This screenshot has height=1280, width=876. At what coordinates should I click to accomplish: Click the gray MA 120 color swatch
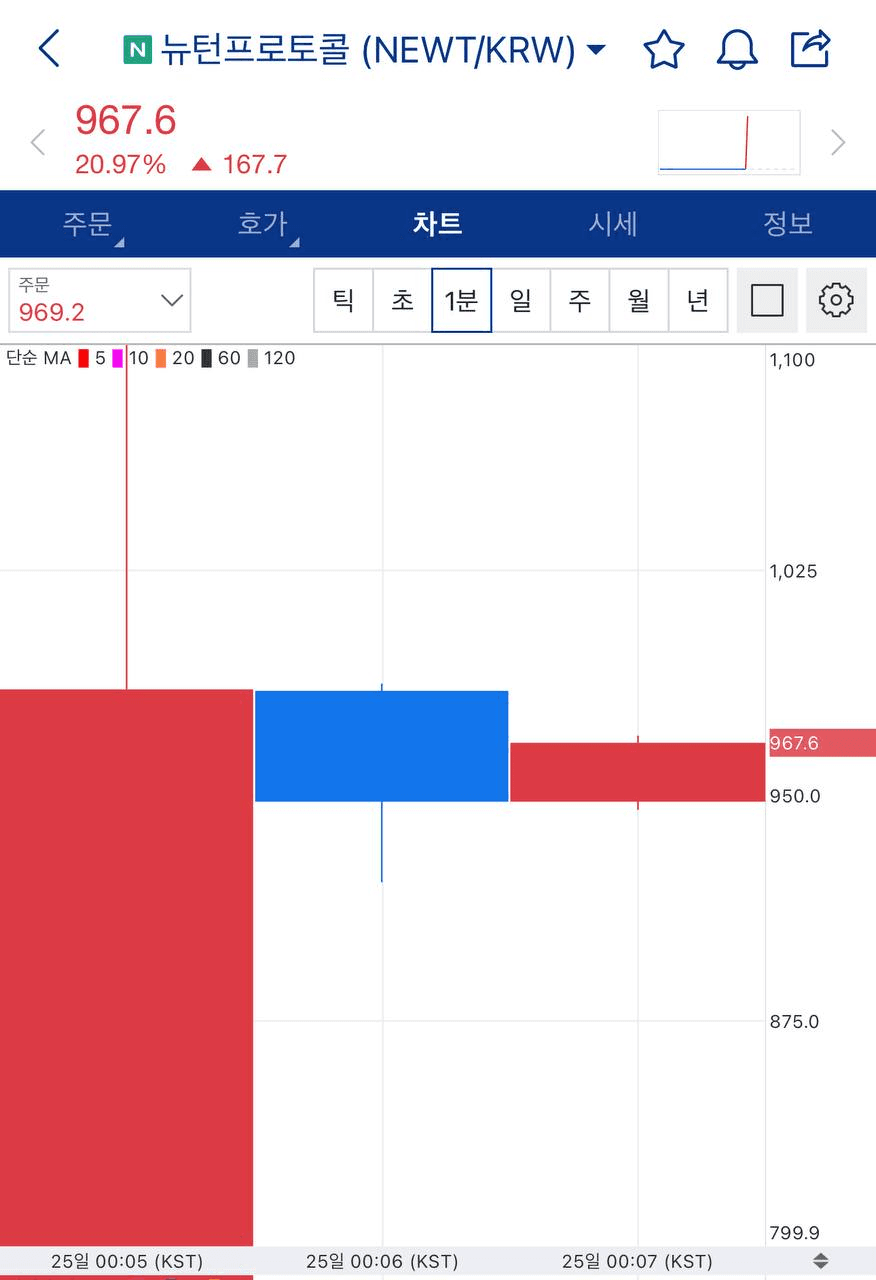tap(253, 358)
